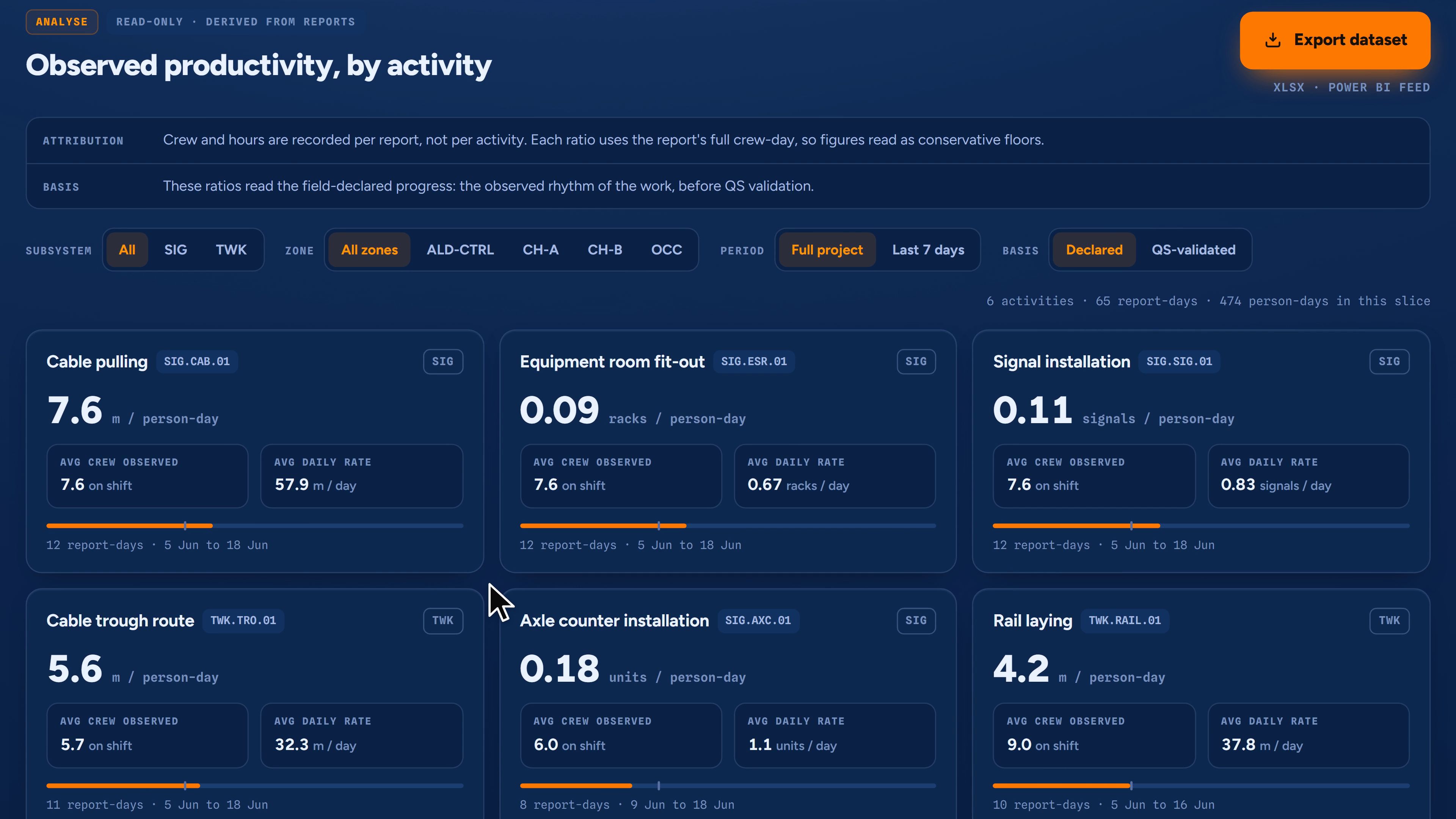This screenshot has width=1456, height=819.
Task: Click the ANALYSE badge
Action: click(62, 22)
